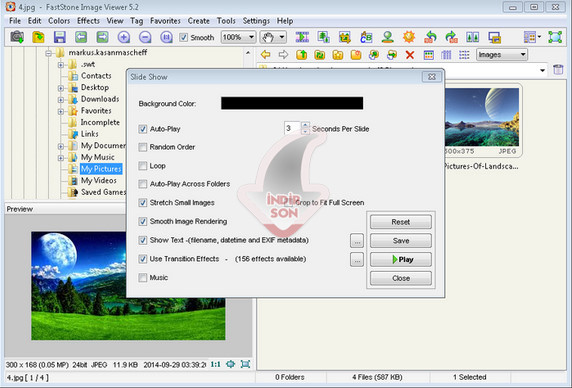Toggle Smooth Image Rendering checkbox
572x388 pixels.
[143, 221]
